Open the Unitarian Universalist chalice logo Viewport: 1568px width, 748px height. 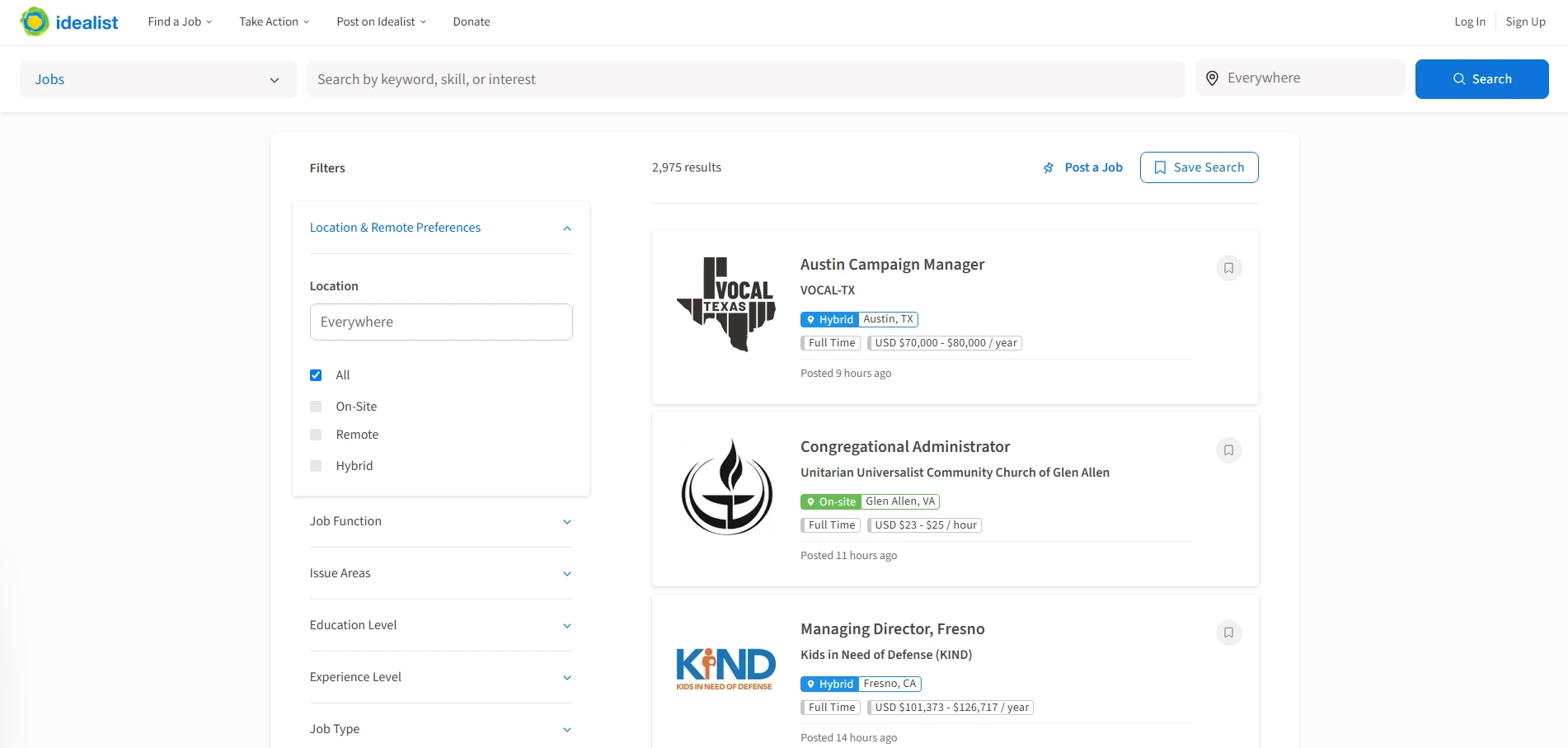click(x=726, y=487)
